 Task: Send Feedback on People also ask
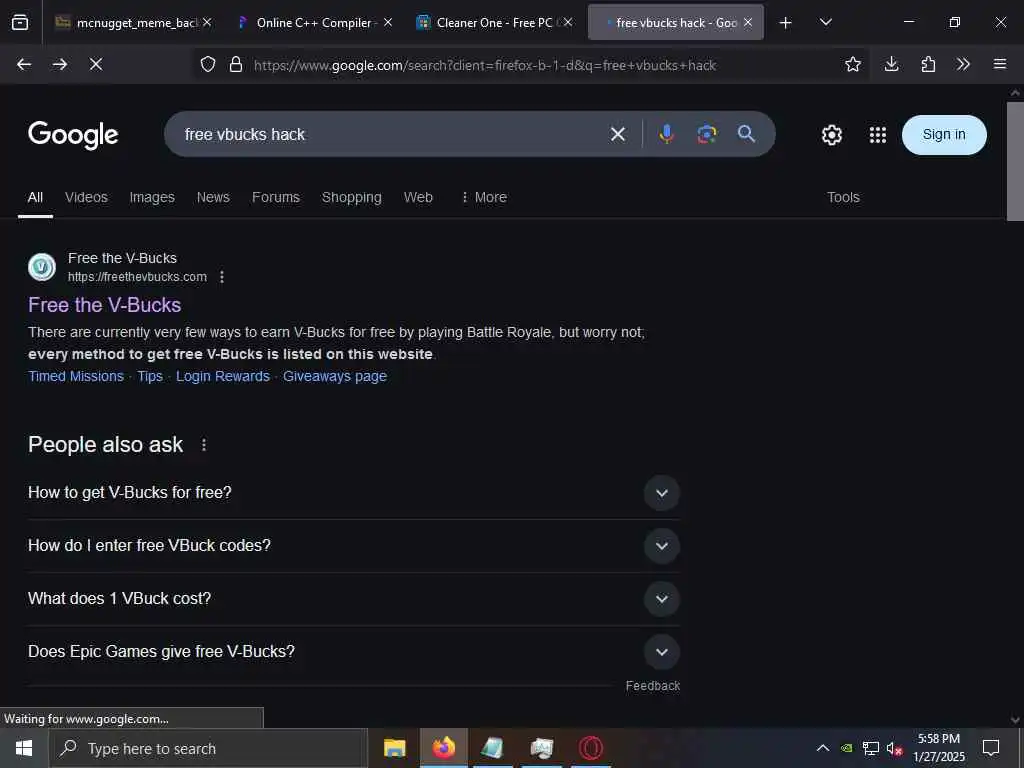(652, 686)
